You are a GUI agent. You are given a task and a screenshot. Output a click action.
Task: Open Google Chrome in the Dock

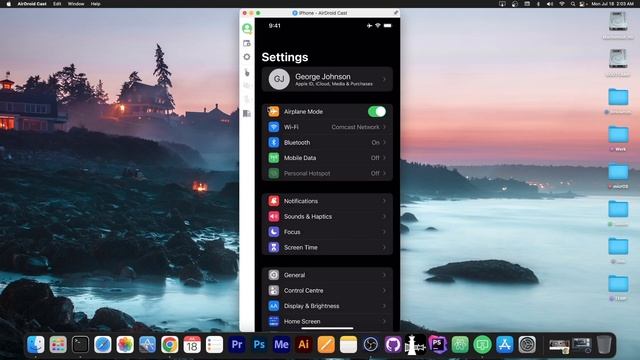point(170,344)
